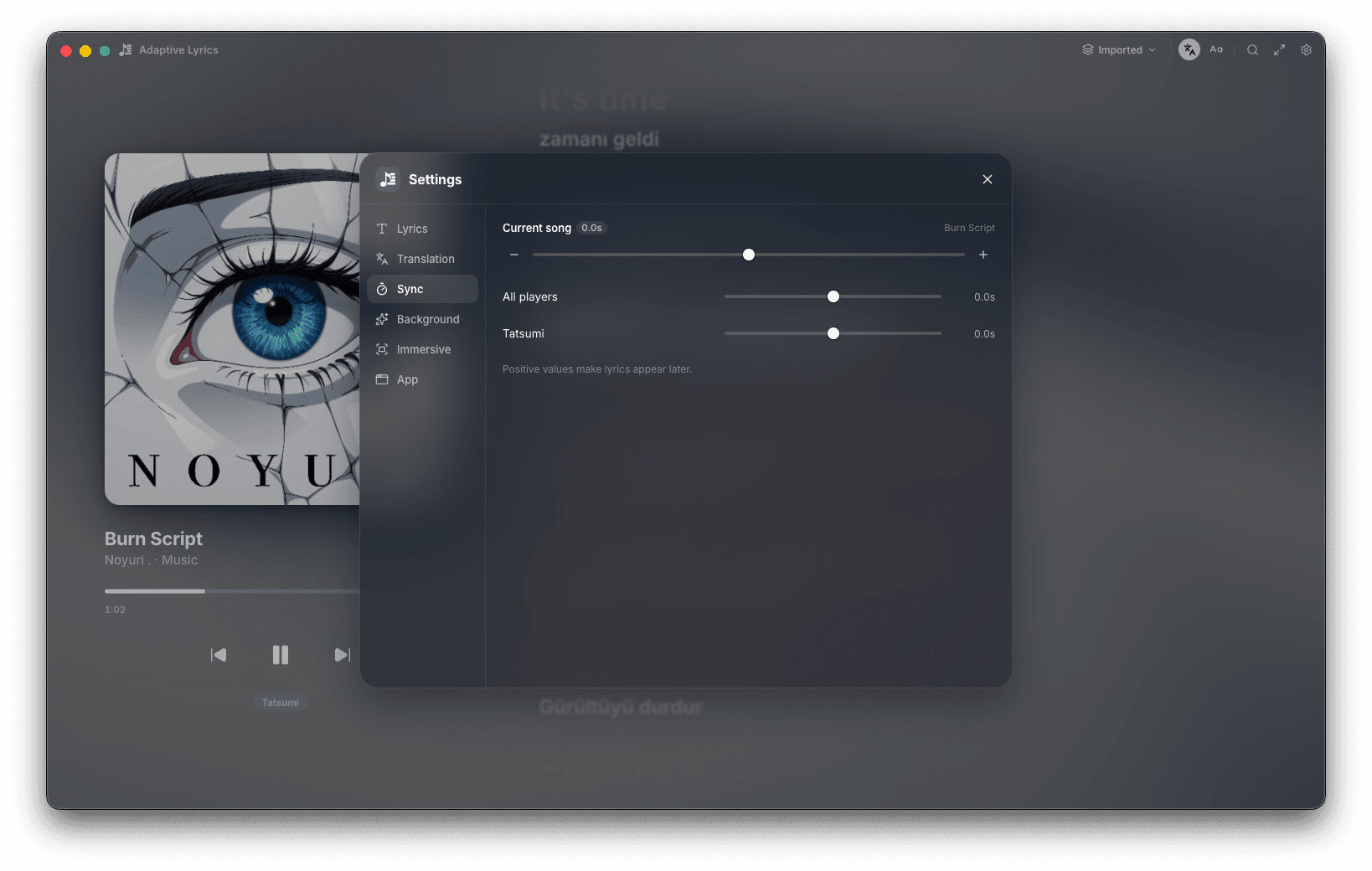1372x871 pixels.
Task: Click the Noyuri album cover art
Action: tap(232, 329)
